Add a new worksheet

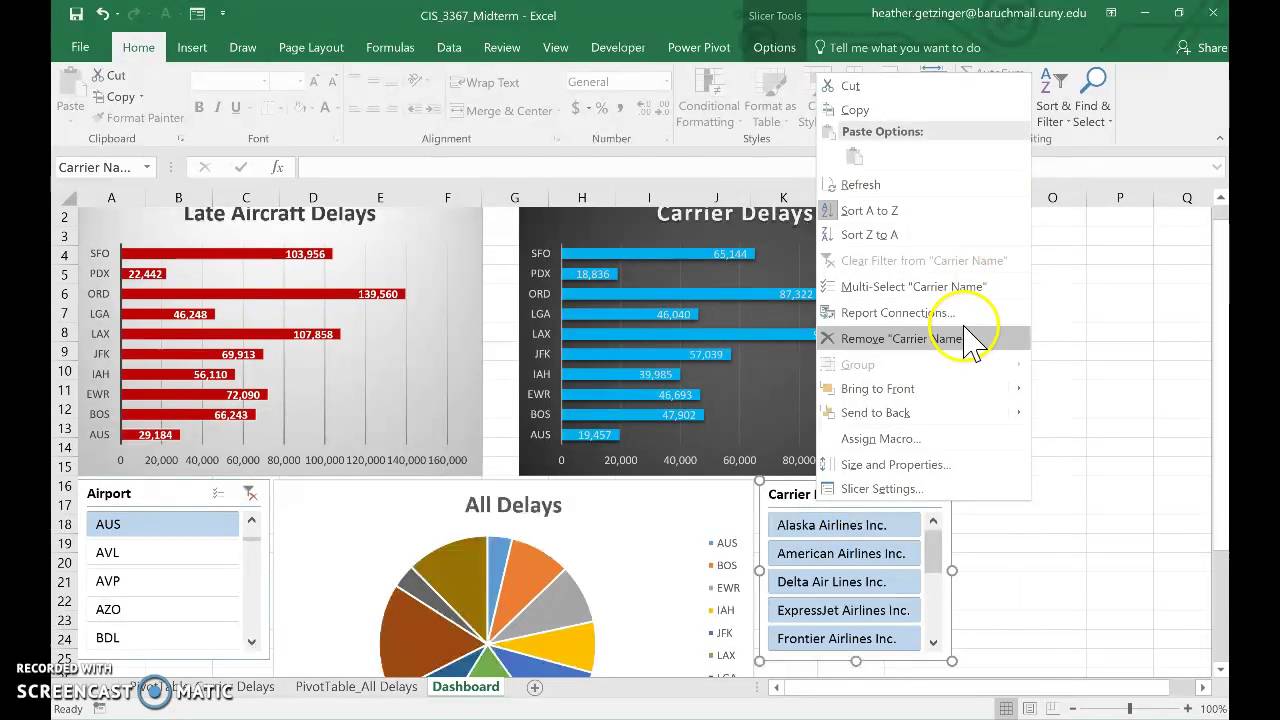(x=534, y=687)
